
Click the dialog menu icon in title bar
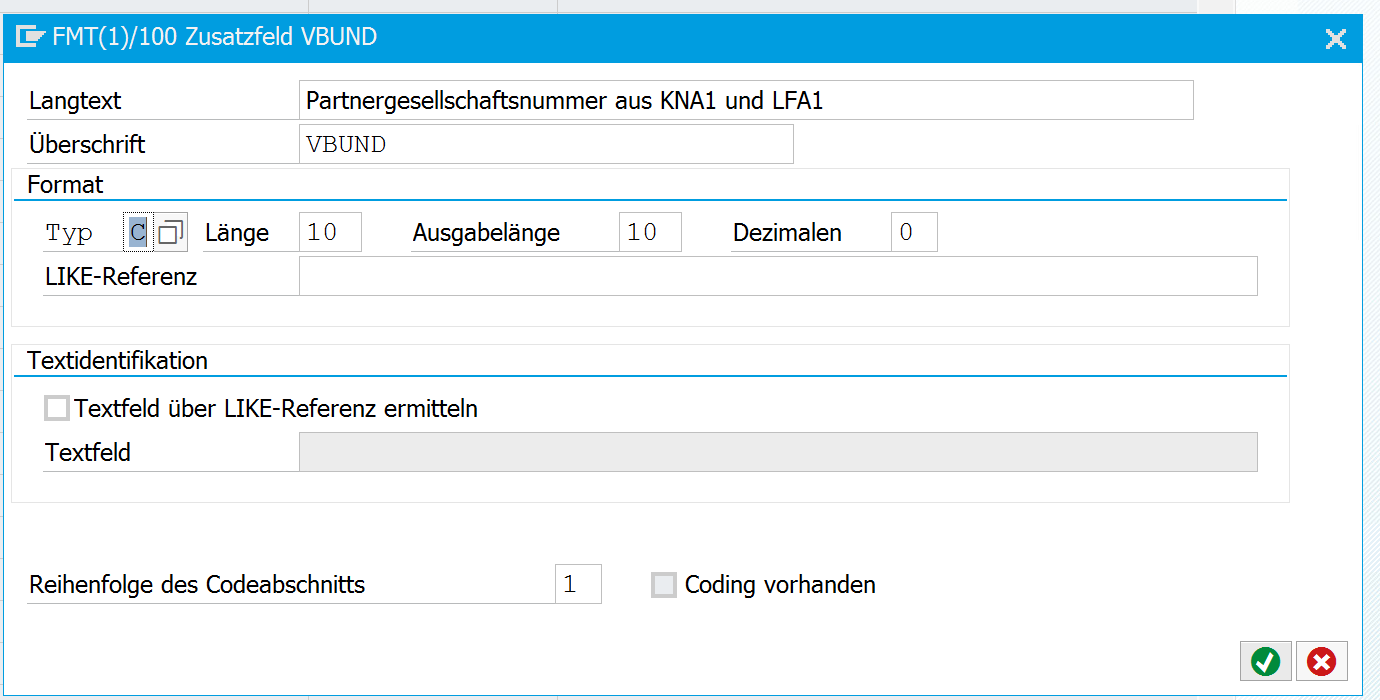tap(31, 38)
